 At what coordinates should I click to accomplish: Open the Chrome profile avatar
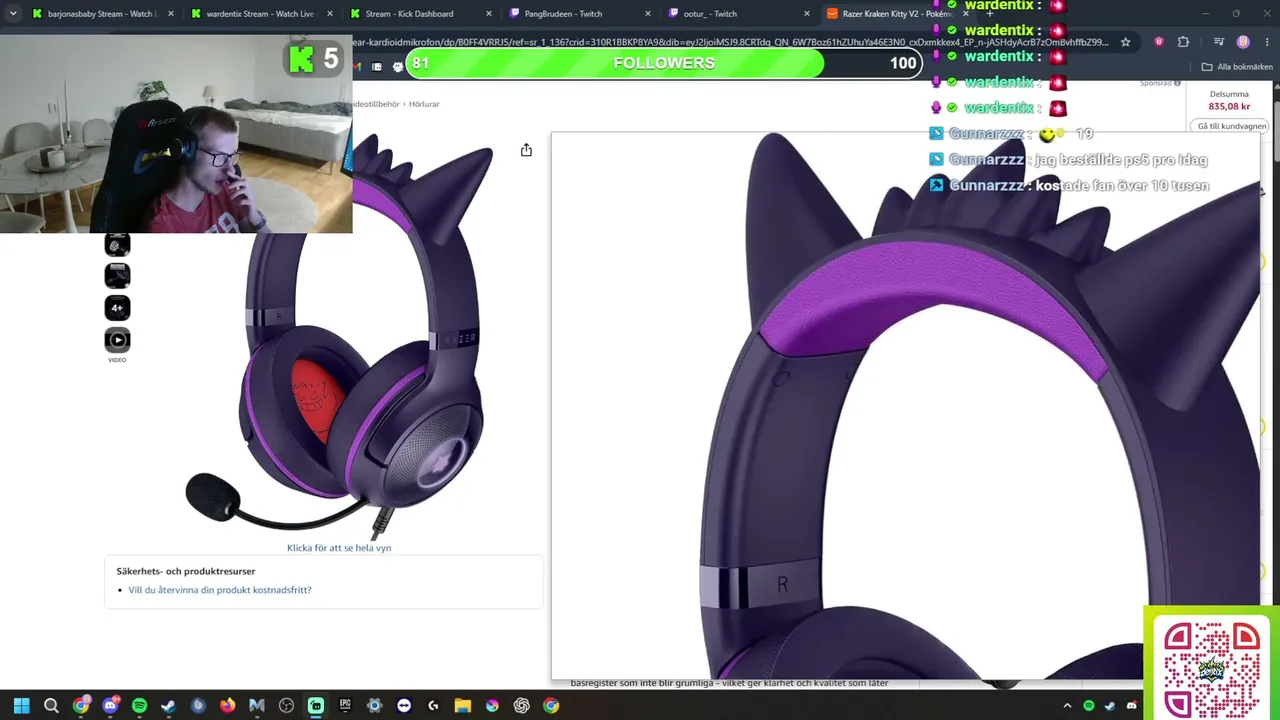click(x=1243, y=42)
